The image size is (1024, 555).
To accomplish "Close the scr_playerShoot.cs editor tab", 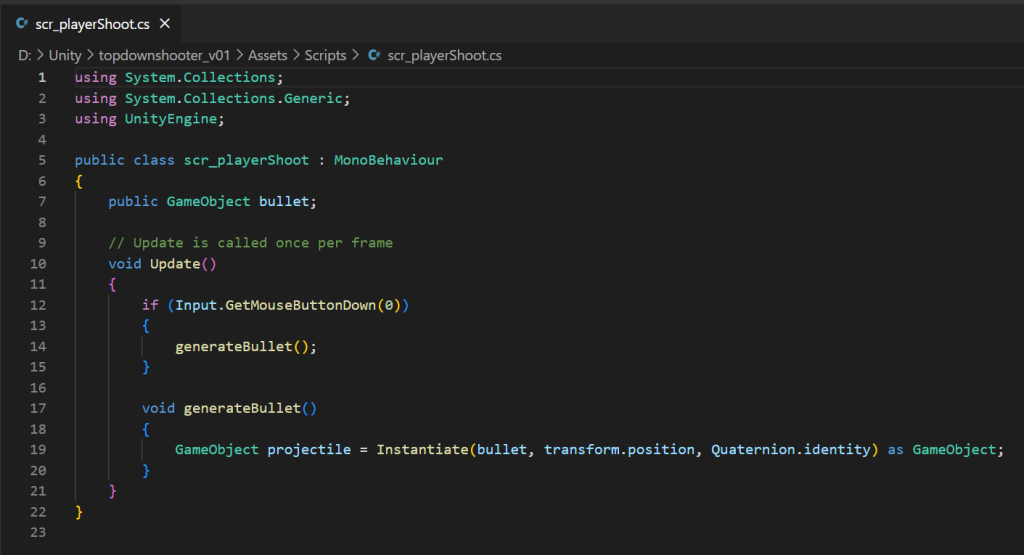I will [x=165, y=23].
